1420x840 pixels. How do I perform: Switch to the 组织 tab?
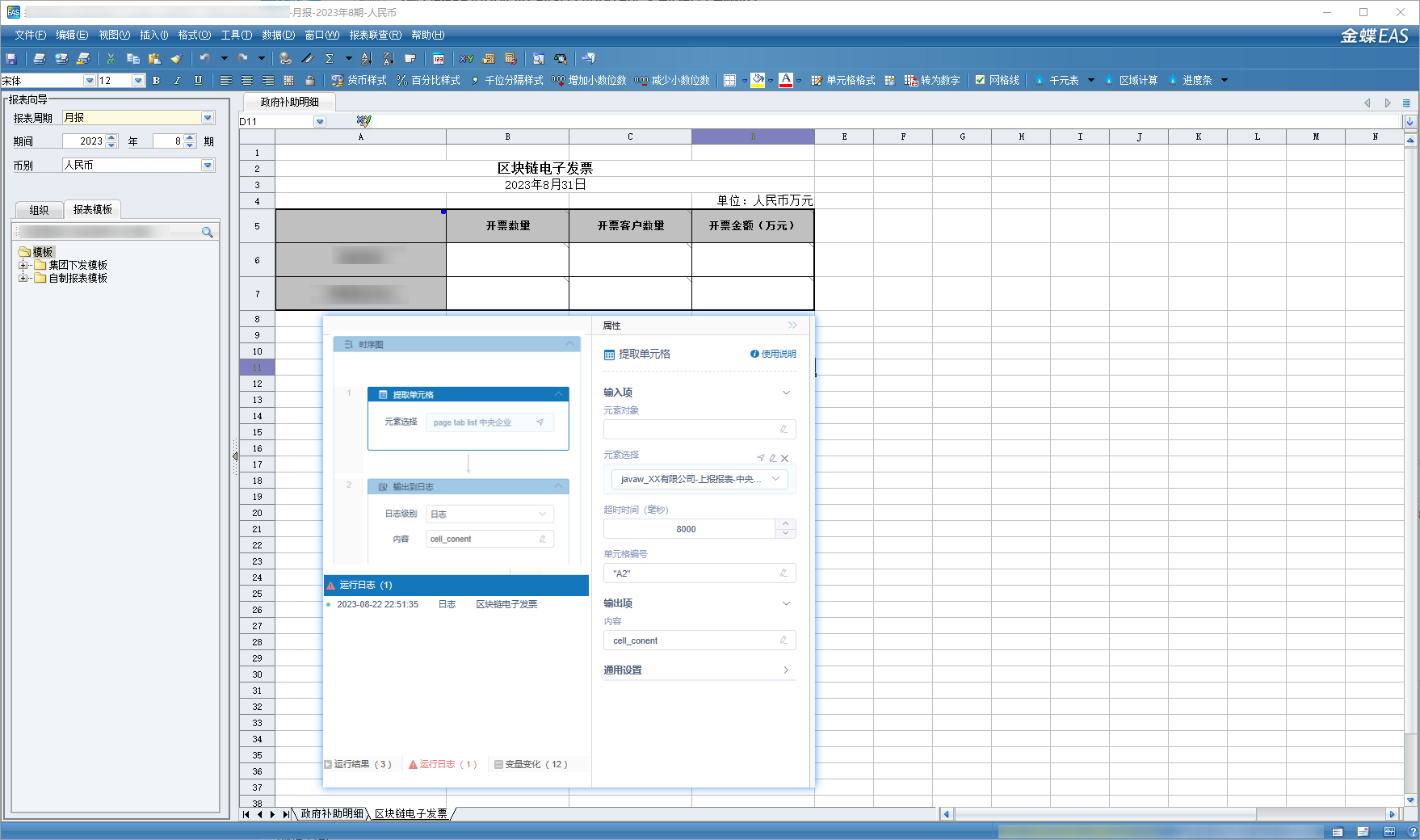[x=39, y=210]
